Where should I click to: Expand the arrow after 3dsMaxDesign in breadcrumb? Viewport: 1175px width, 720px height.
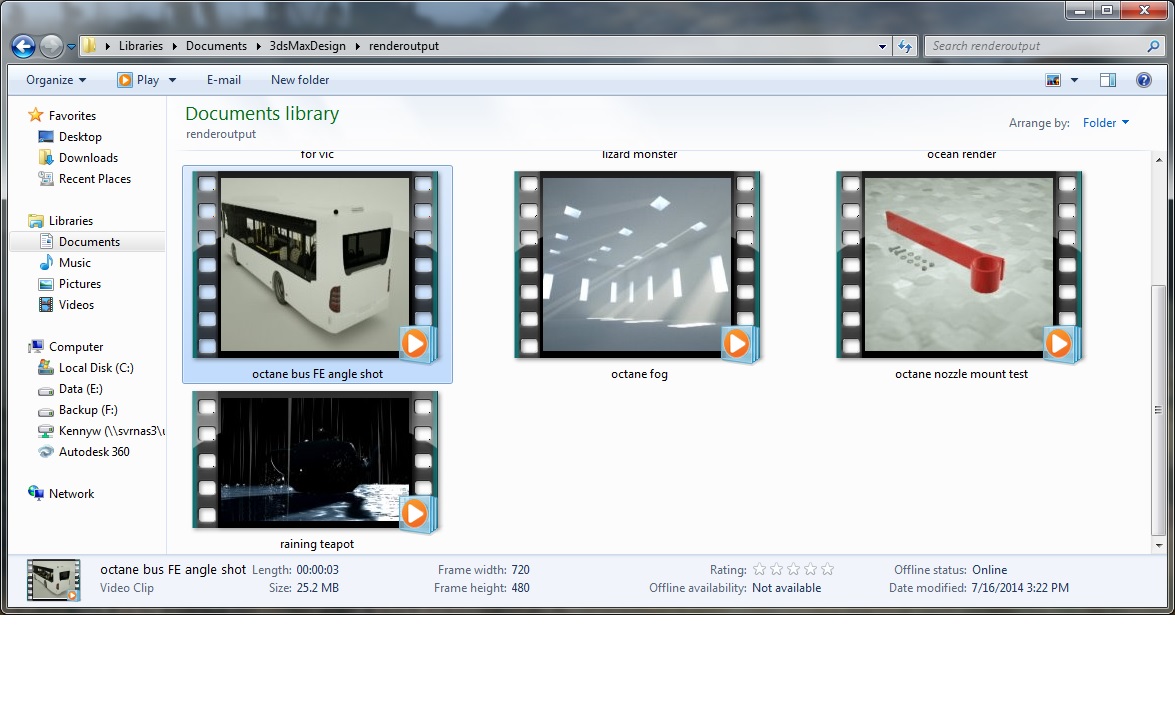(357, 46)
